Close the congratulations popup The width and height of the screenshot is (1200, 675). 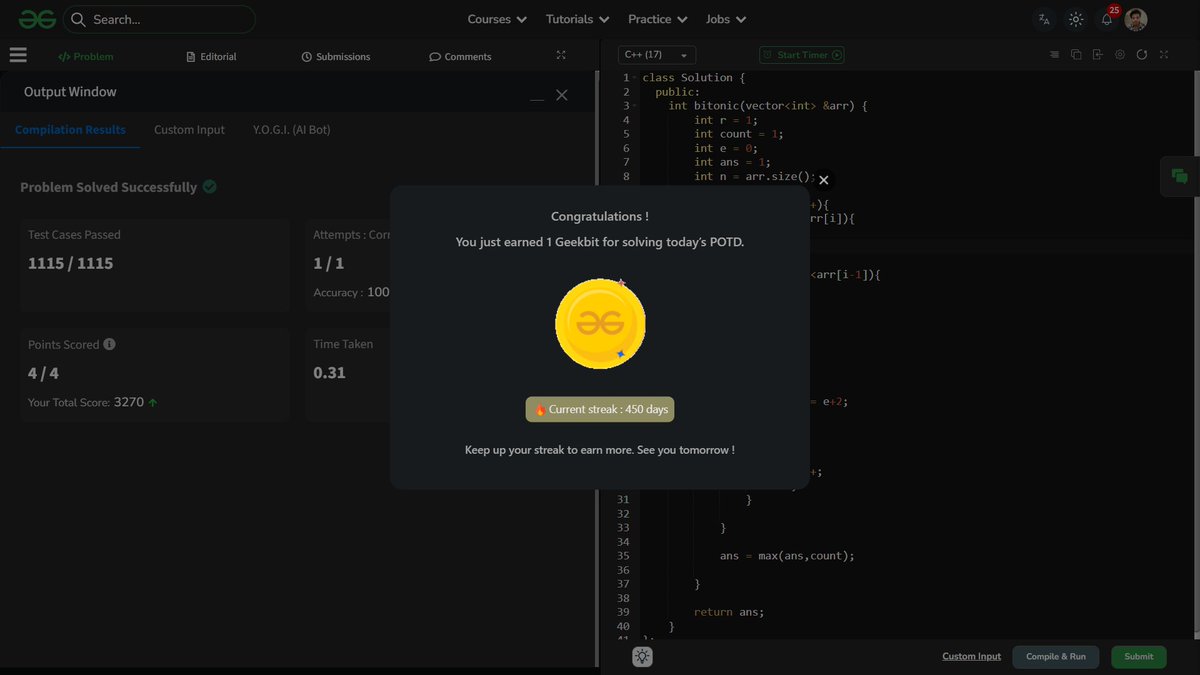click(x=824, y=180)
